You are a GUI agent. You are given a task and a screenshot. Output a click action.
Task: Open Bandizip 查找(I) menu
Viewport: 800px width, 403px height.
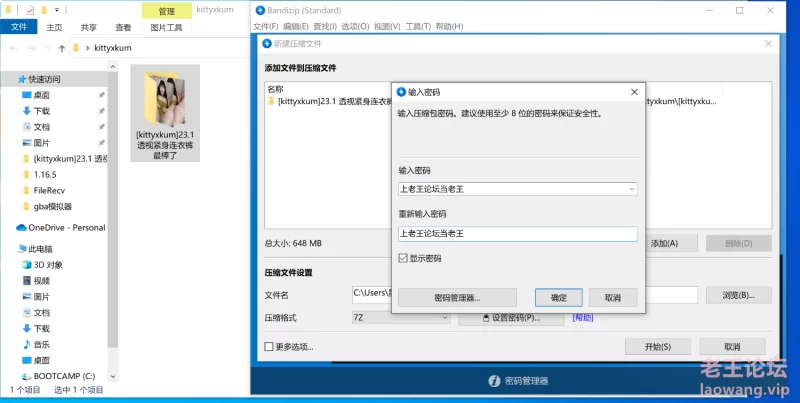(325, 27)
